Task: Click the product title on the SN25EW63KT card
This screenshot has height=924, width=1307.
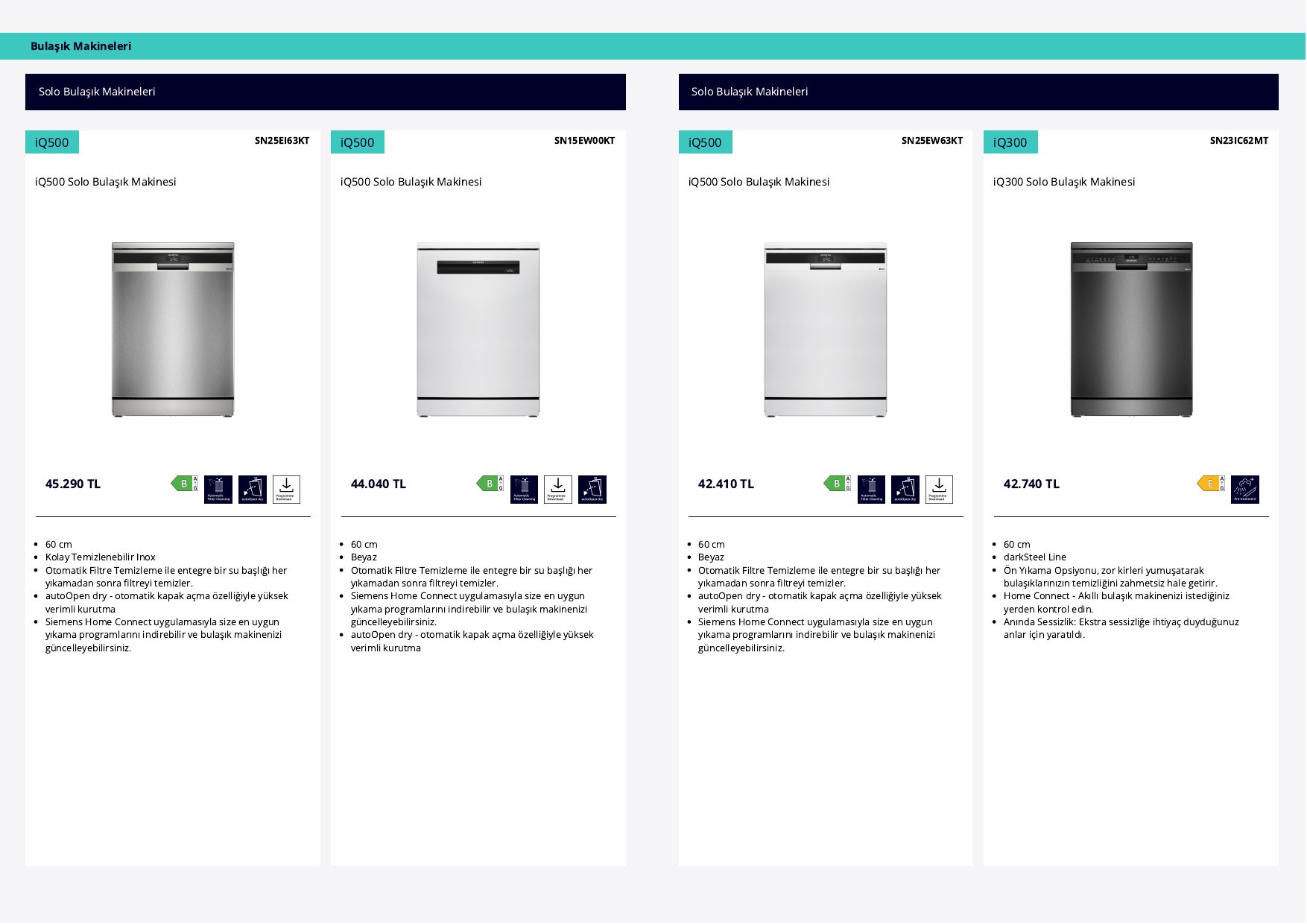Action: pos(759,182)
